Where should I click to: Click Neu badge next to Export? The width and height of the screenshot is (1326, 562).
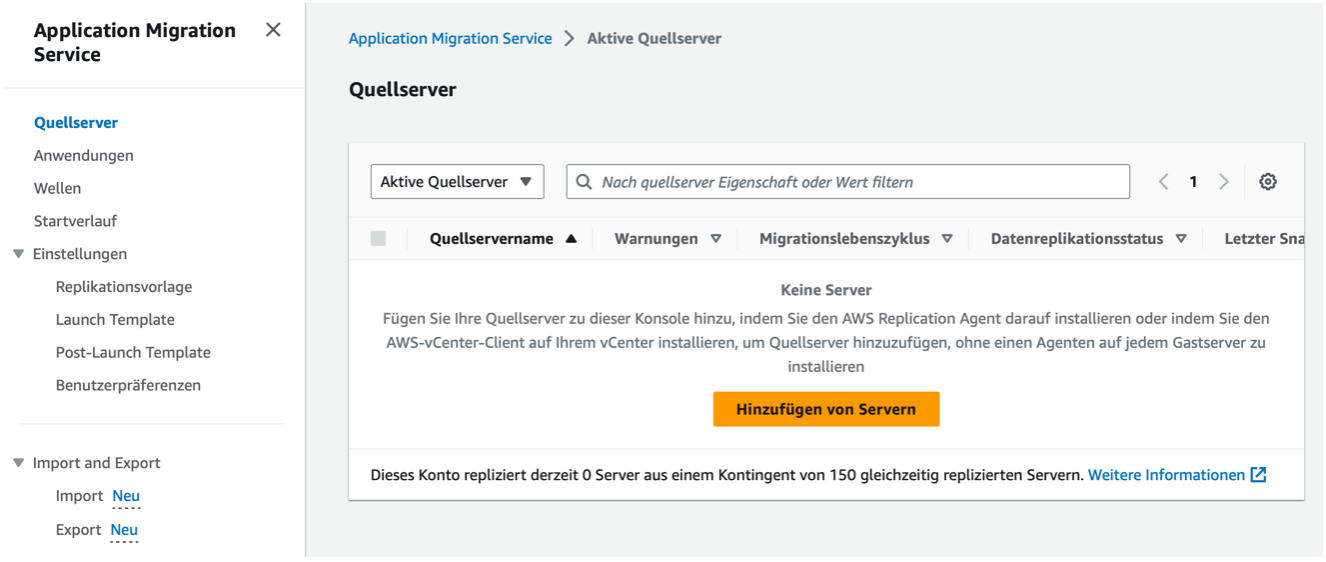pos(124,530)
